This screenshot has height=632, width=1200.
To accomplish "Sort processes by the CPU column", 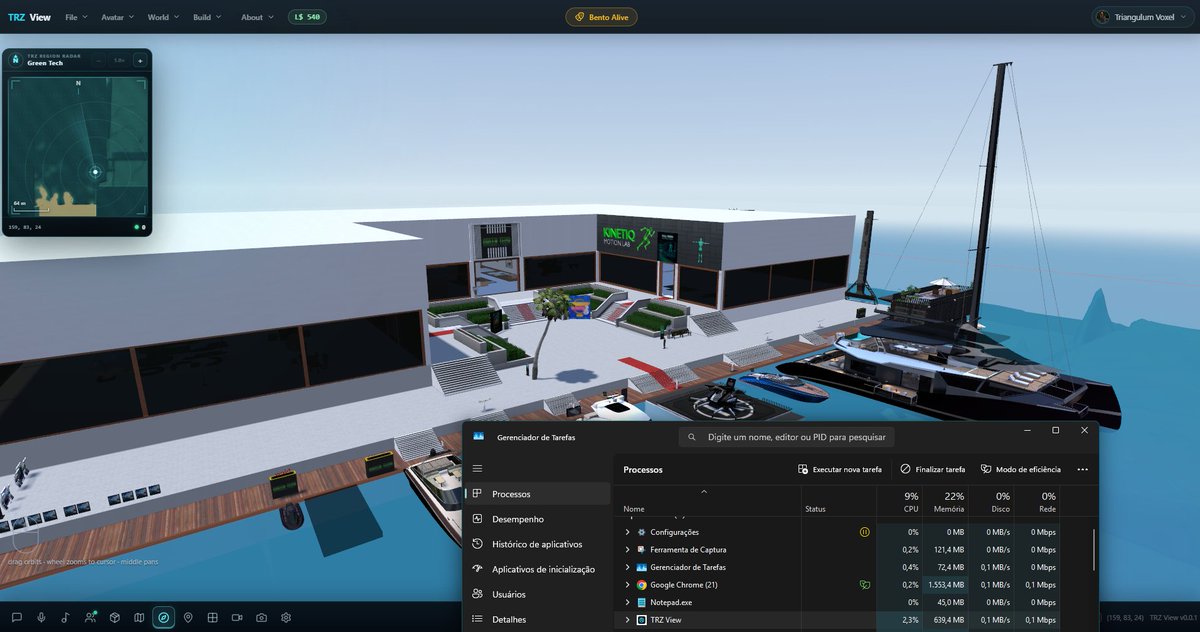I will [x=899, y=502].
